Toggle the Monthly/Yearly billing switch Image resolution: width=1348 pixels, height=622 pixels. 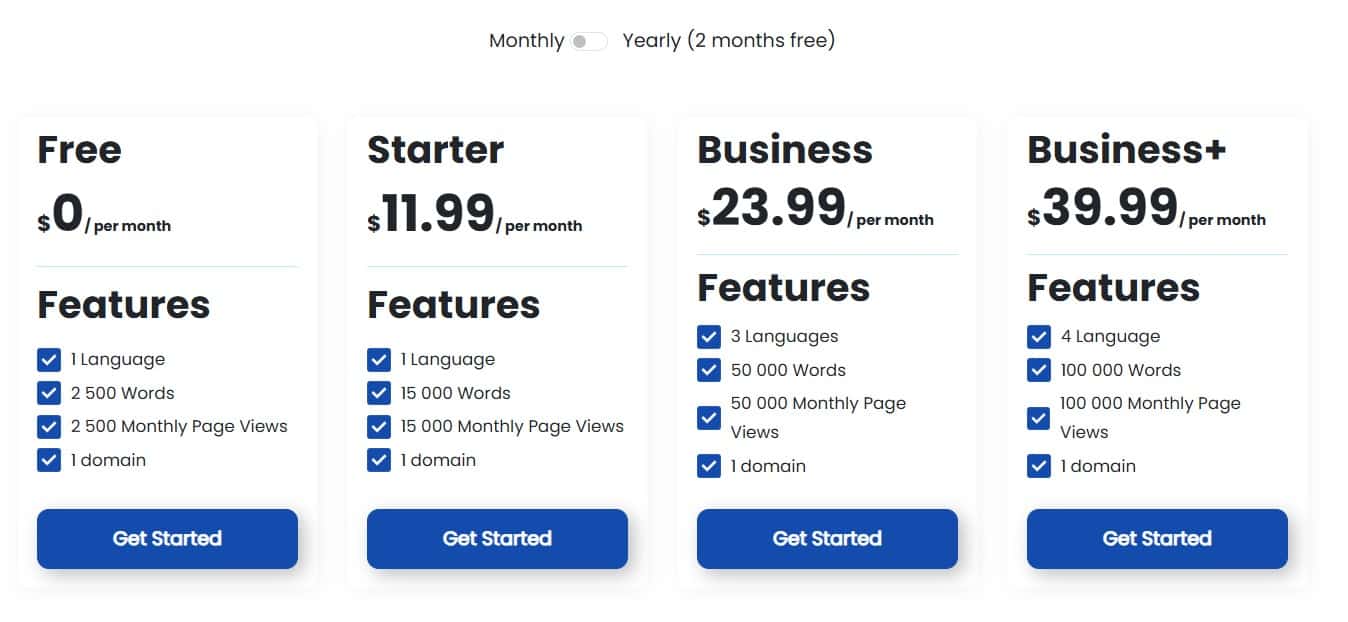pyautogui.click(x=589, y=41)
